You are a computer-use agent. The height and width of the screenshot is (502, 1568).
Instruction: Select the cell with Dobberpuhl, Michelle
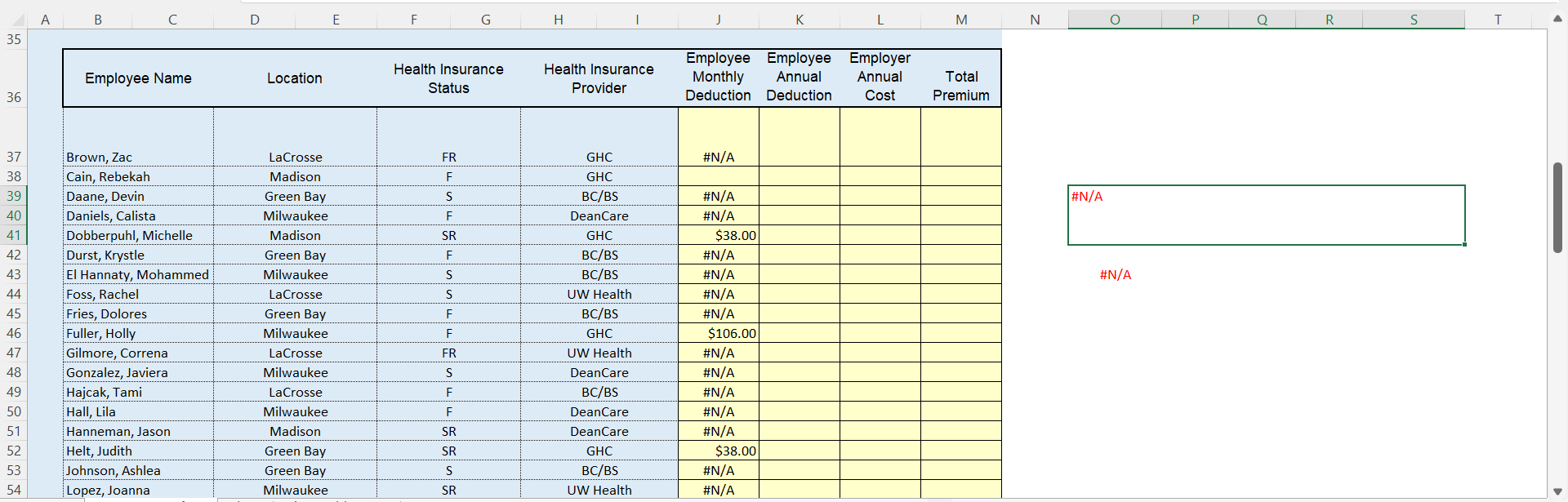tap(138, 235)
